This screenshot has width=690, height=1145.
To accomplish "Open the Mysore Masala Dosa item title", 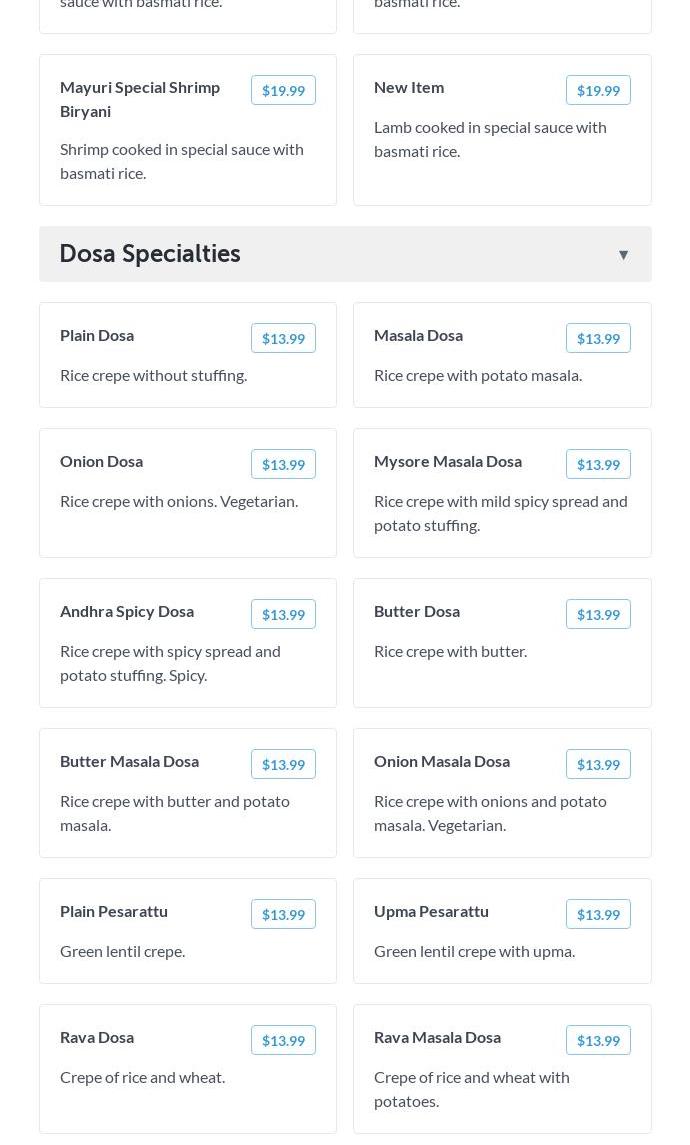I will pyautogui.click(x=448, y=461).
